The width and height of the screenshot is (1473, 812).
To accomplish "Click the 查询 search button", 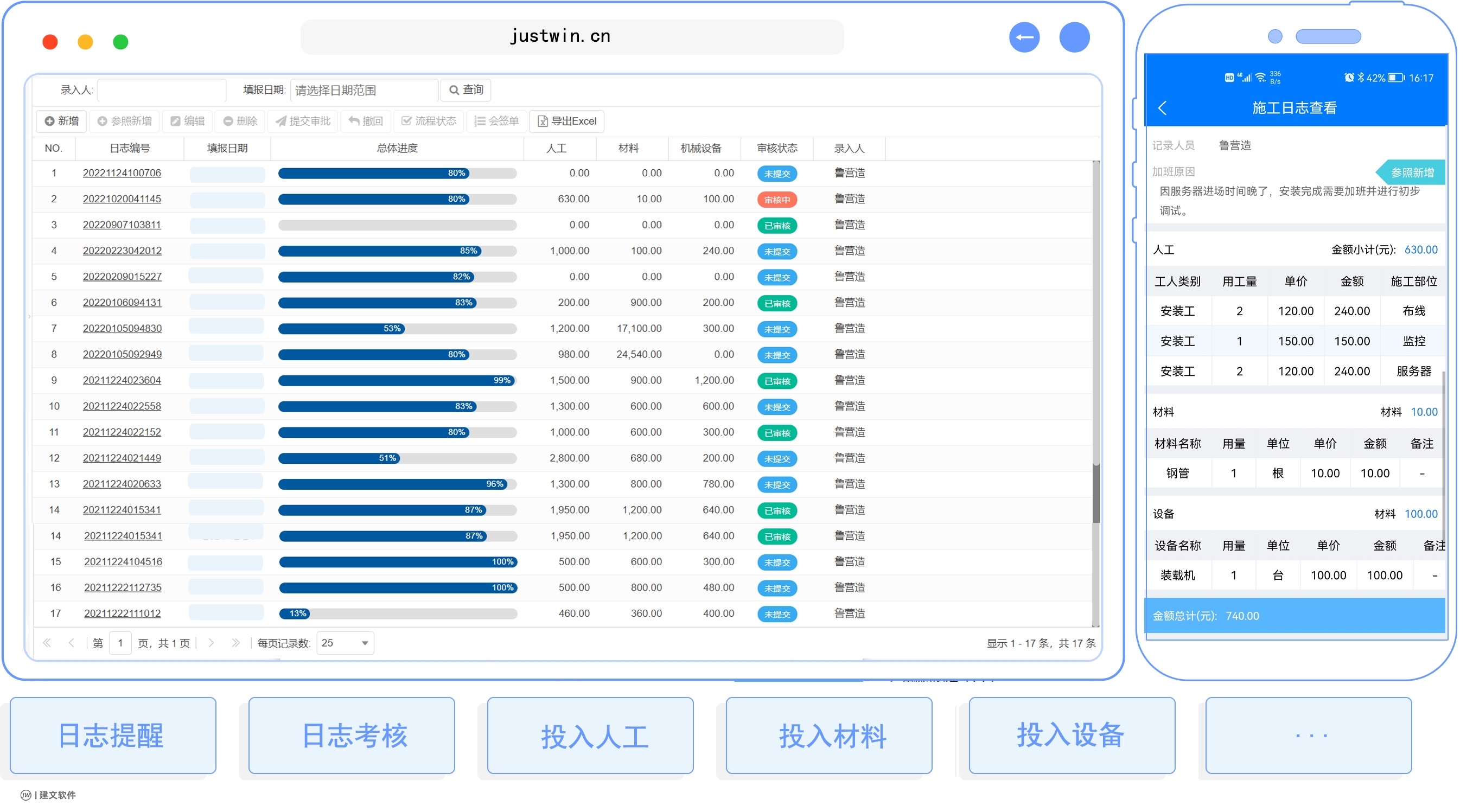I will point(466,91).
